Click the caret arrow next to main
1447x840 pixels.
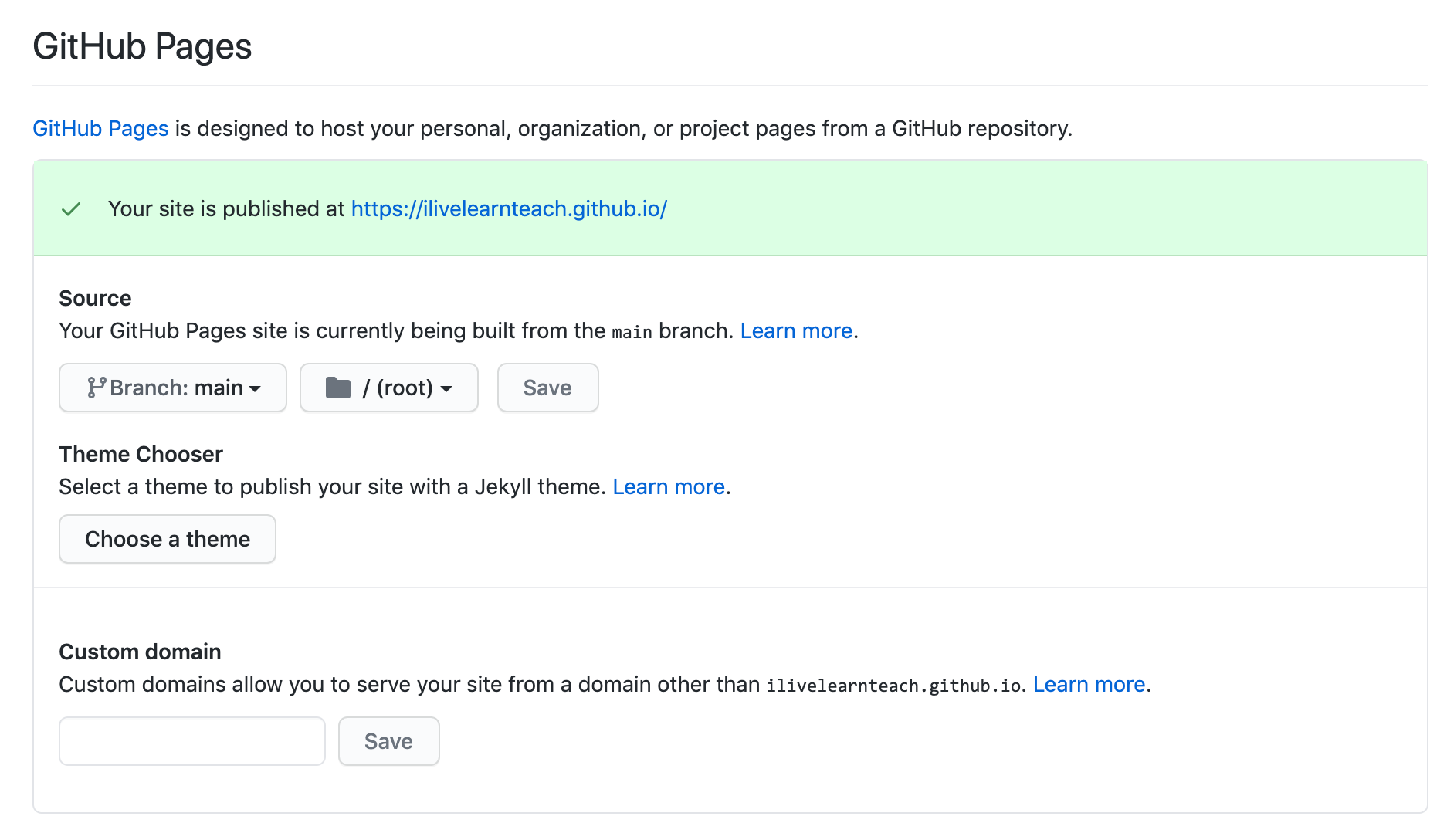[x=256, y=389]
